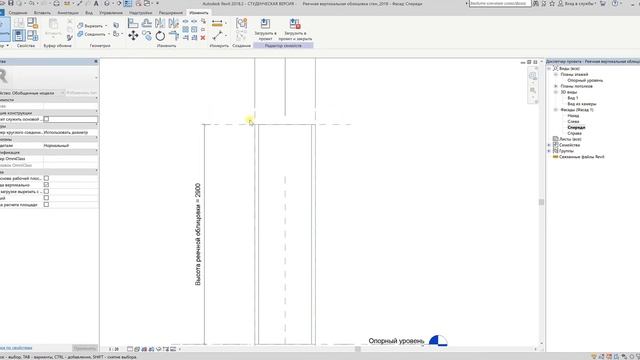Screen dimensions: 640x360
Task: Click the favorites star icon in title bar
Action: (x=552, y=3)
